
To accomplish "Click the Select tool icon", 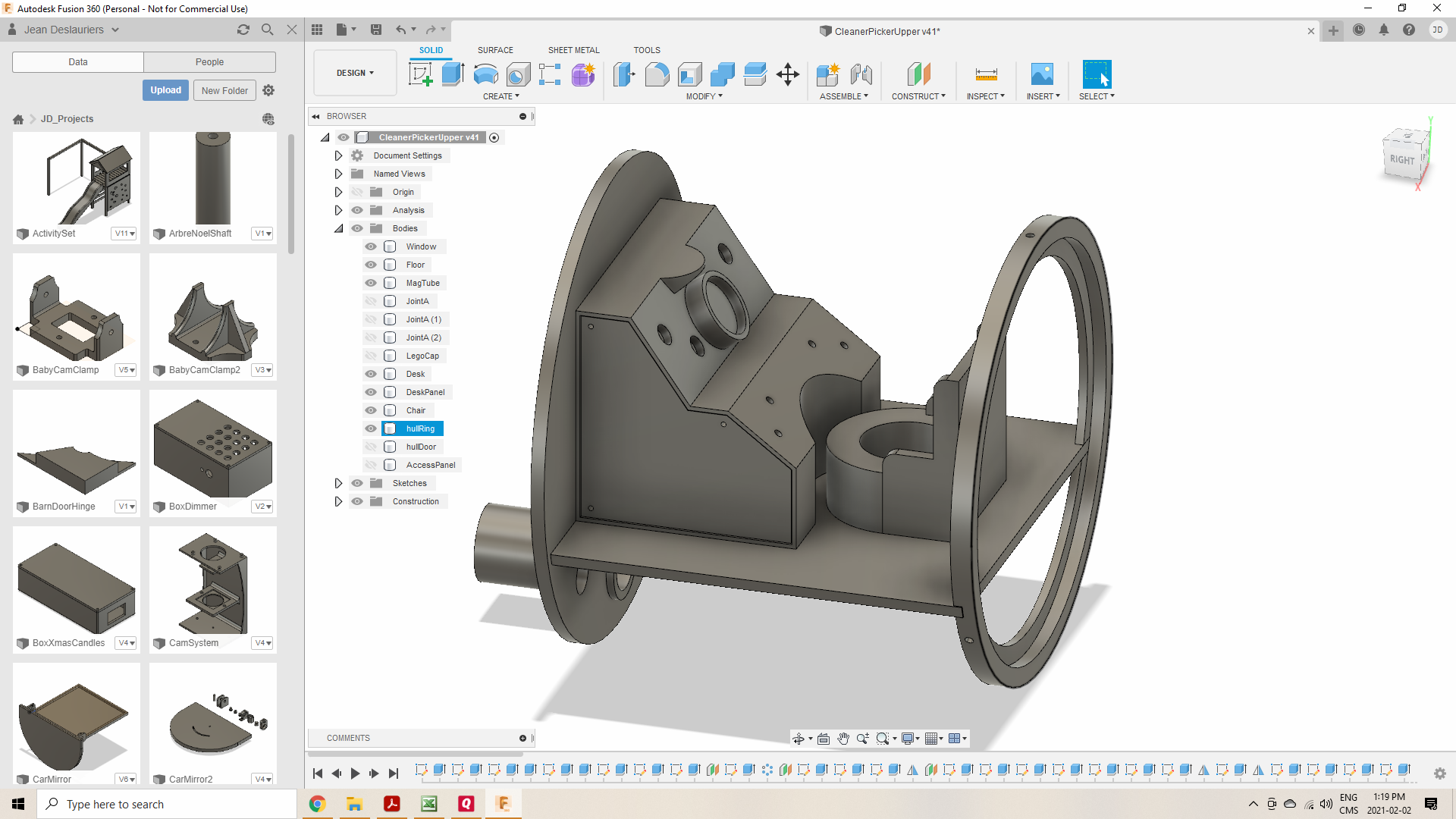I will pos(1097,74).
